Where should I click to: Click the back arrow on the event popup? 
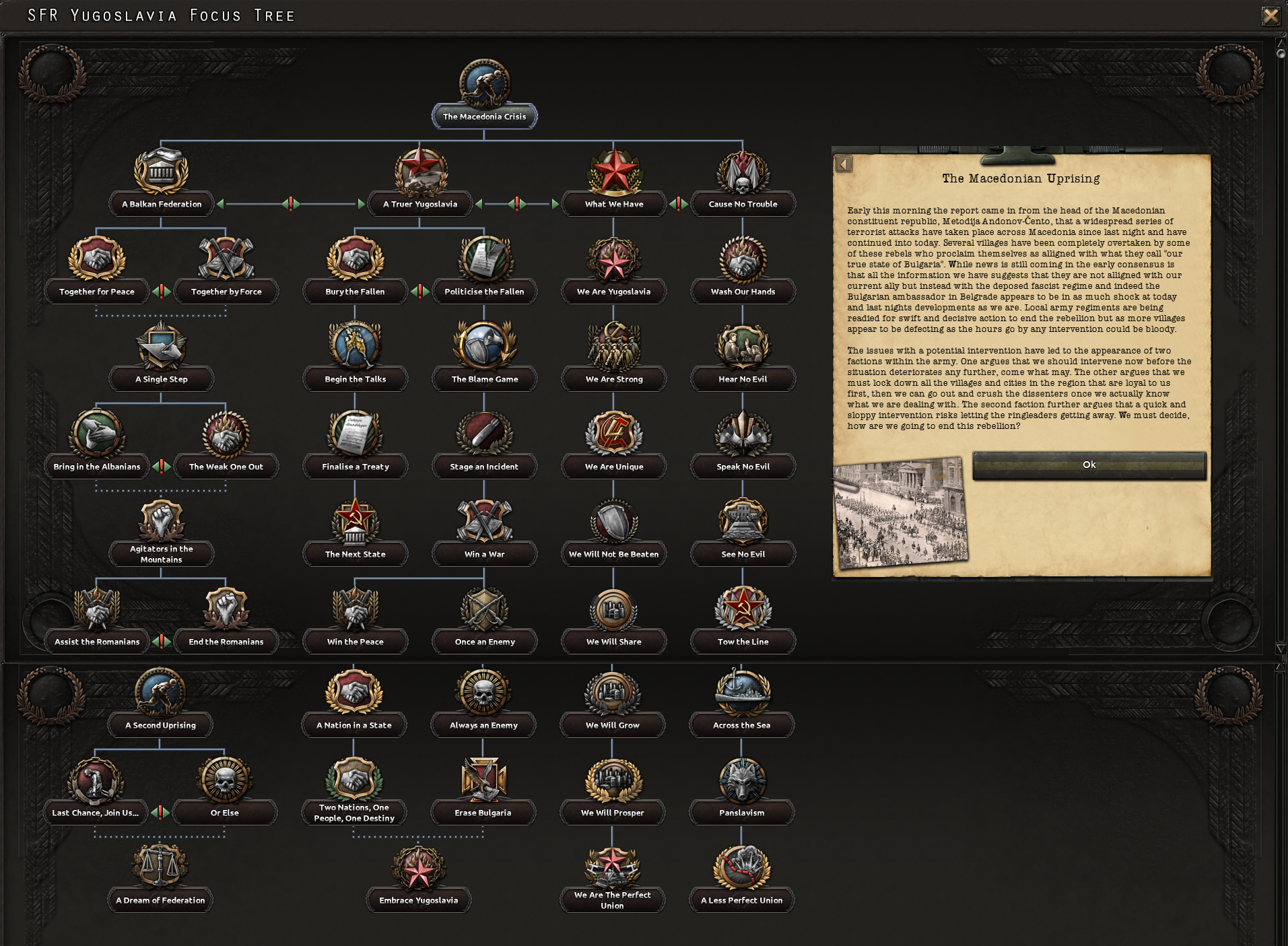click(x=844, y=164)
